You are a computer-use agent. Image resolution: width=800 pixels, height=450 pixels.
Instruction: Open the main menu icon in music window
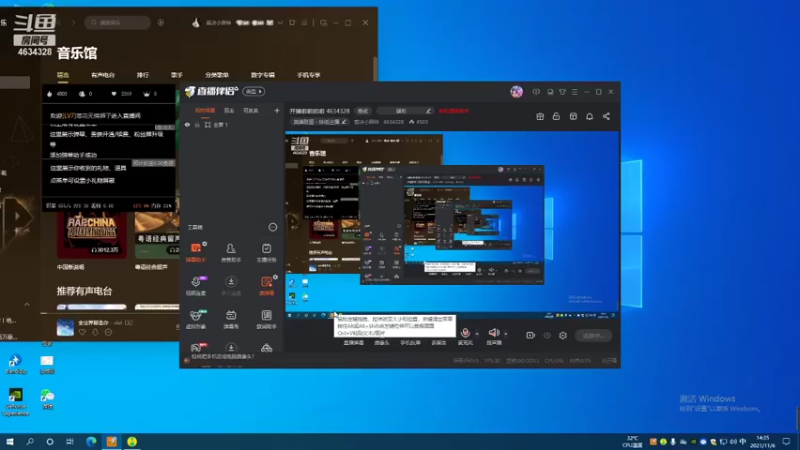304,22
